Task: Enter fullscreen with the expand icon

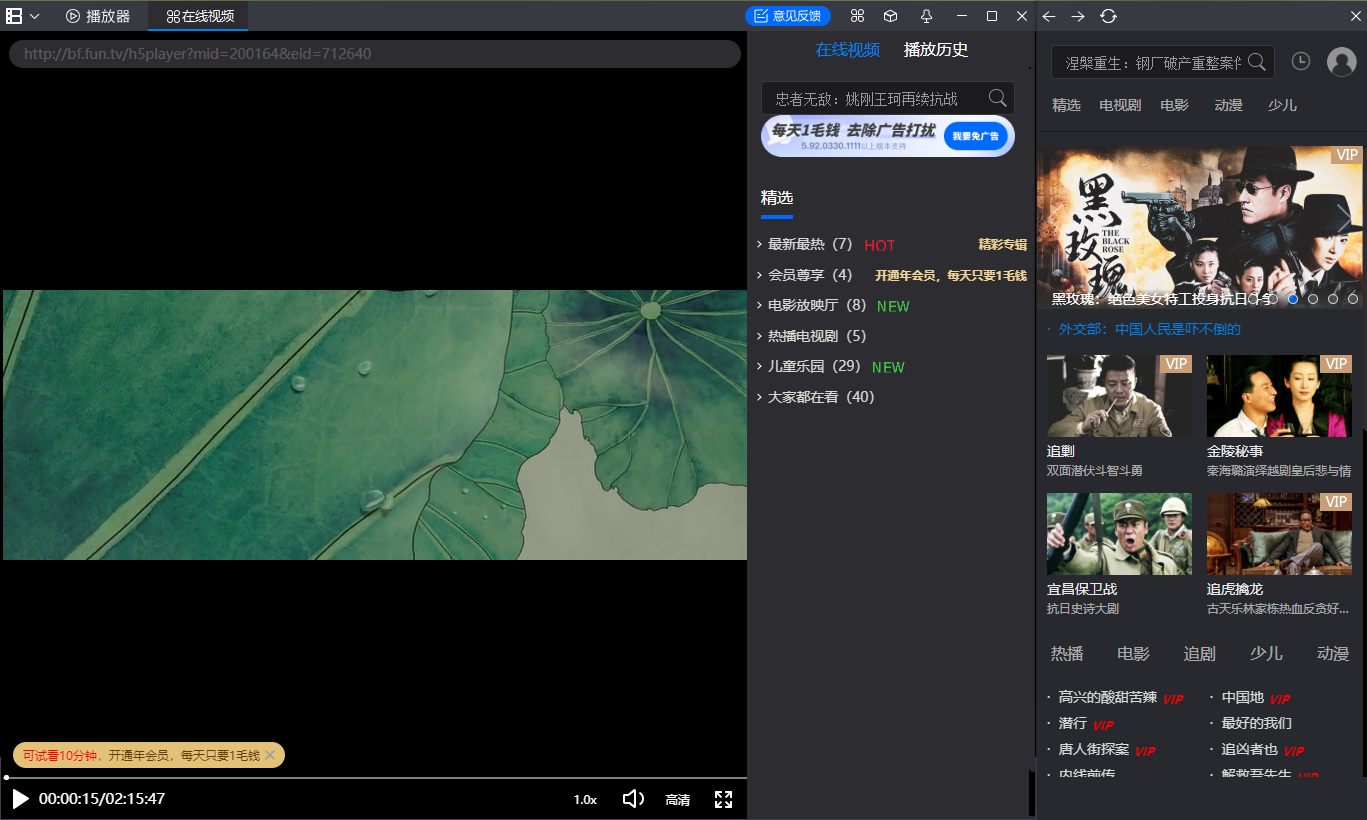Action: click(x=723, y=799)
